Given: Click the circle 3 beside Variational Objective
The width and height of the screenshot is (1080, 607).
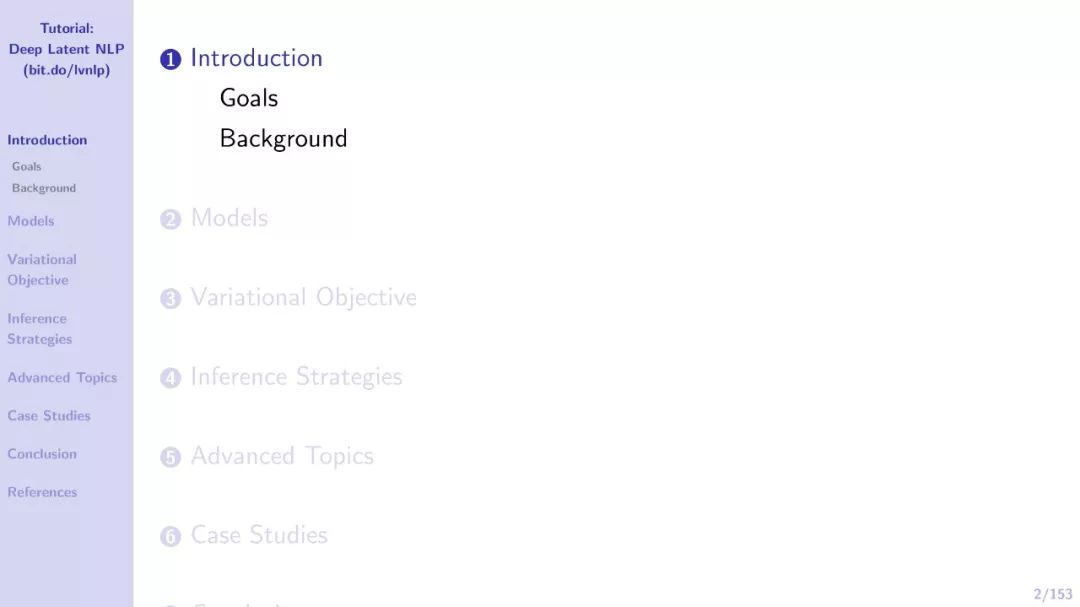Looking at the screenshot, I should pos(170,298).
